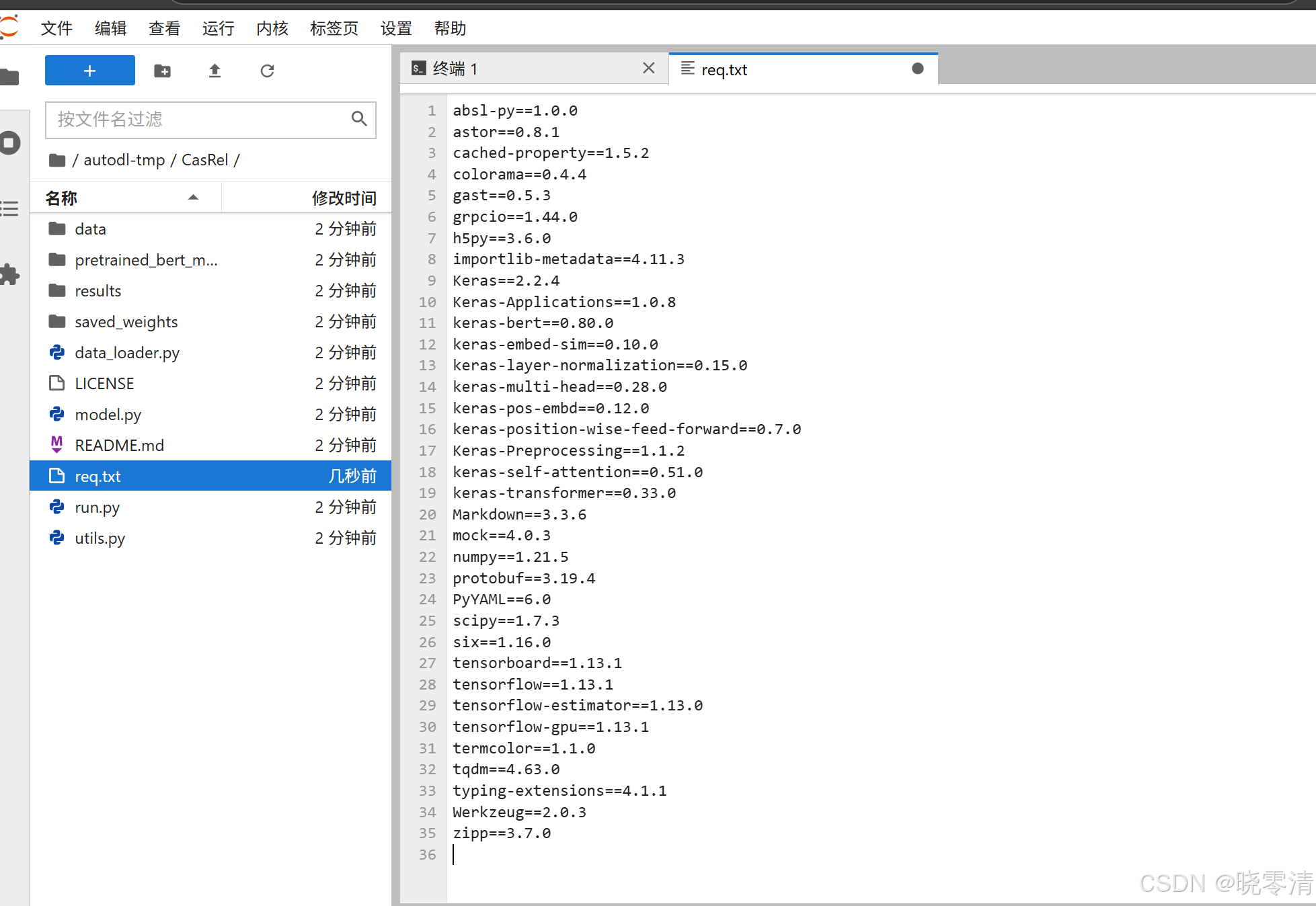Viewport: 1316px width, 906px height.
Task: Clear the filter with the search icon
Action: click(359, 119)
